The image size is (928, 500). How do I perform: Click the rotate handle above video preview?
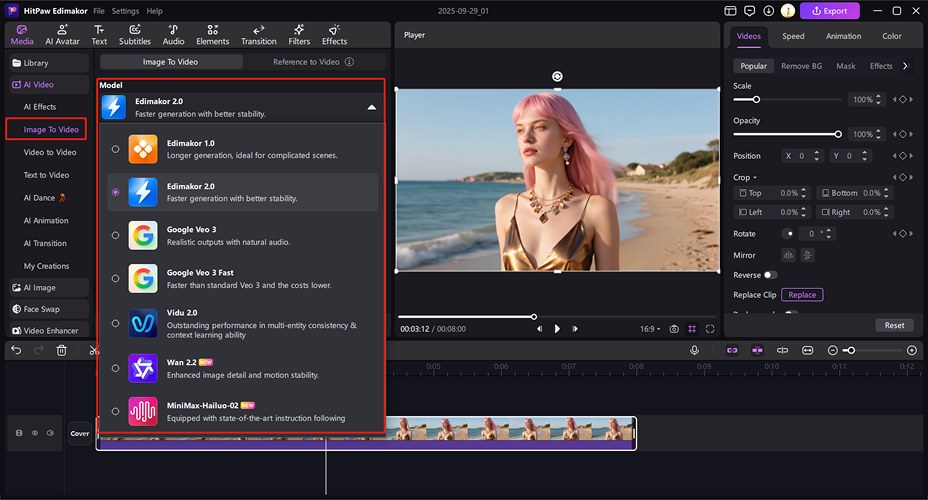click(x=557, y=76)
